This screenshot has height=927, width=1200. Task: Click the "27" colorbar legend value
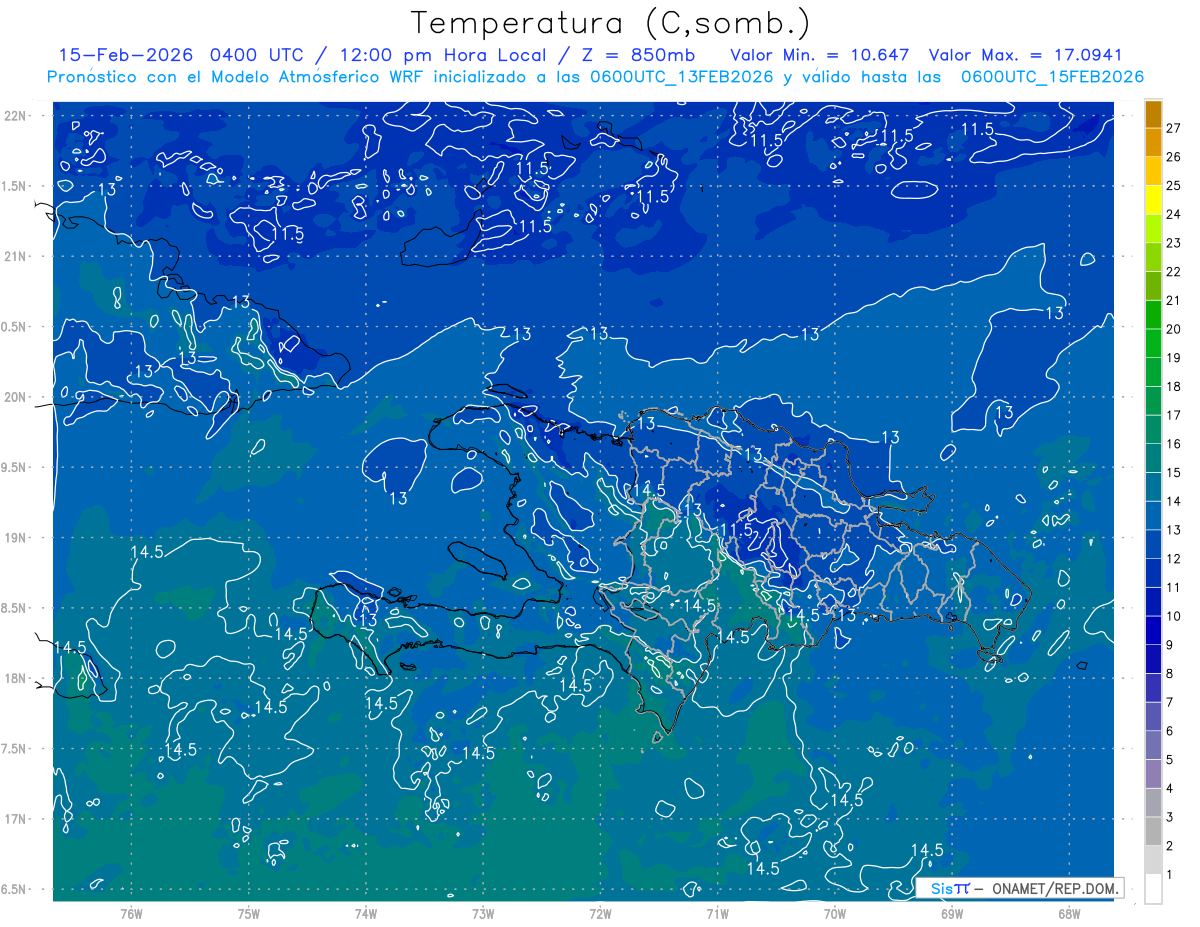pyautogui.click(x=1174, y=128)
